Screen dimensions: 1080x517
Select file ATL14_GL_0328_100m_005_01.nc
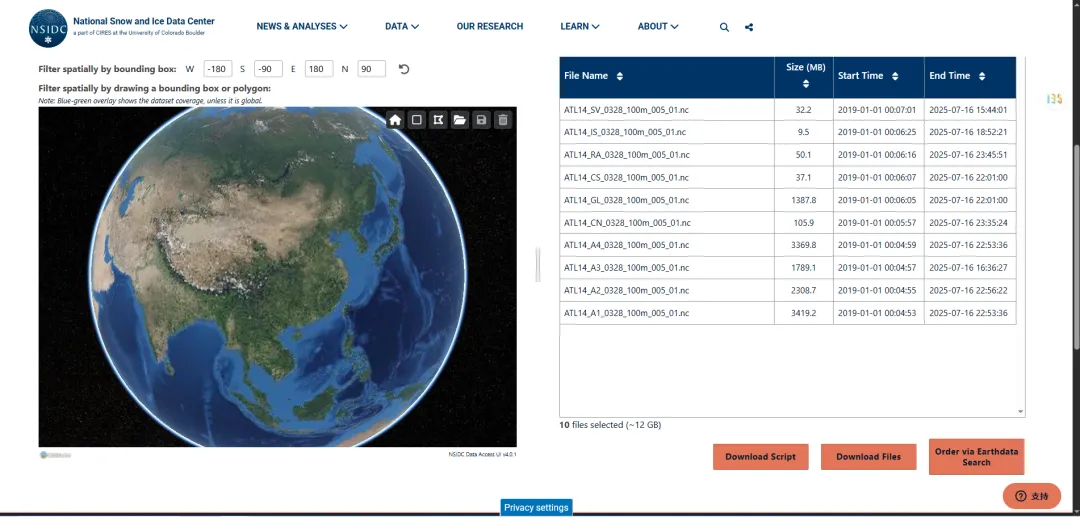pos(626,200)
